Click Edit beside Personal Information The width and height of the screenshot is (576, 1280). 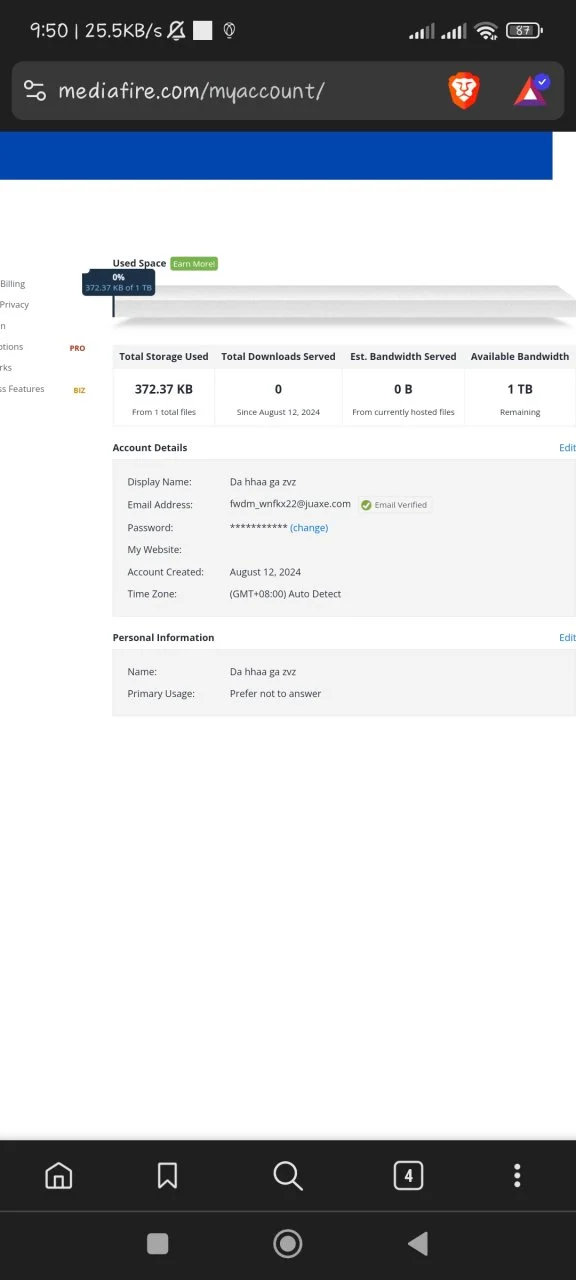[x=567, y=637]
